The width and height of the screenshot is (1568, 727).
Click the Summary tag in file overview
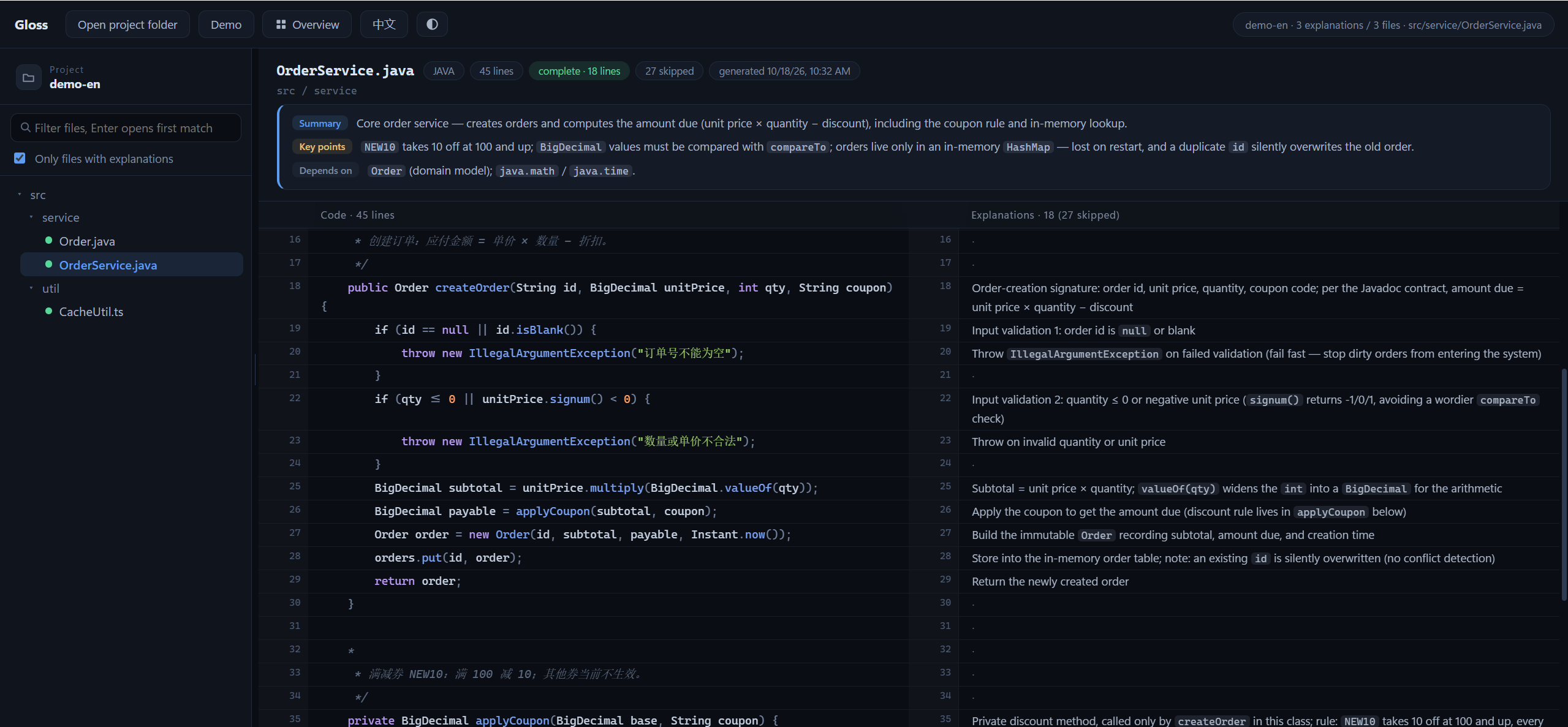pyautogui.click(x=320, y=123)
